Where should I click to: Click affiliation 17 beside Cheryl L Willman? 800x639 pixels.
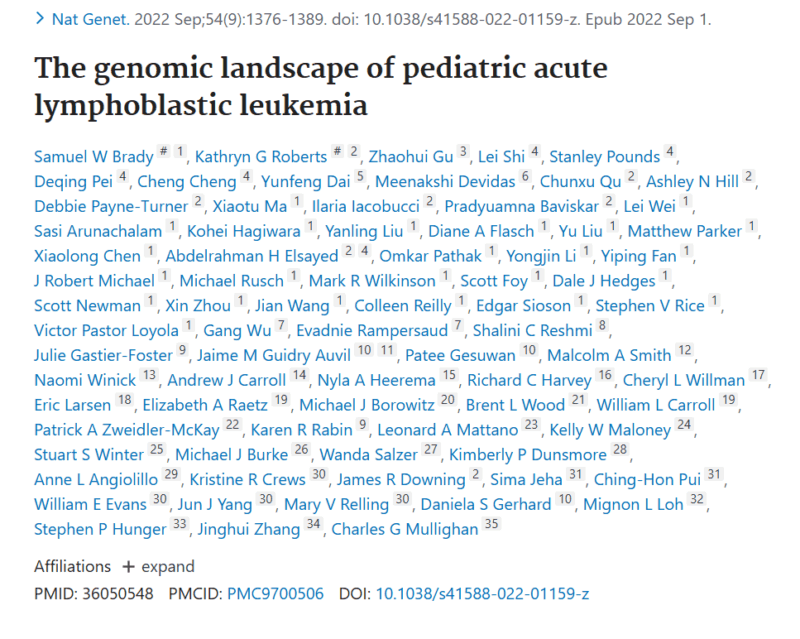click(758, 375)
